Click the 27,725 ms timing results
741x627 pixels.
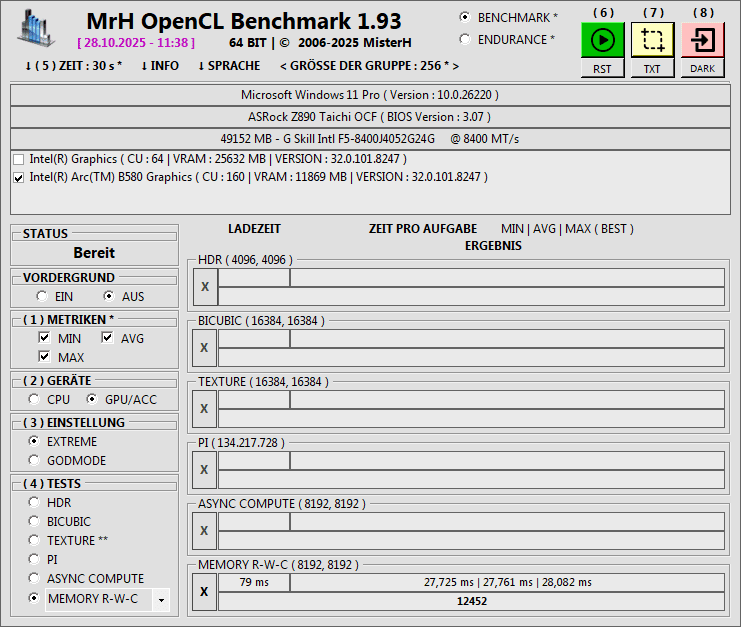508,582
